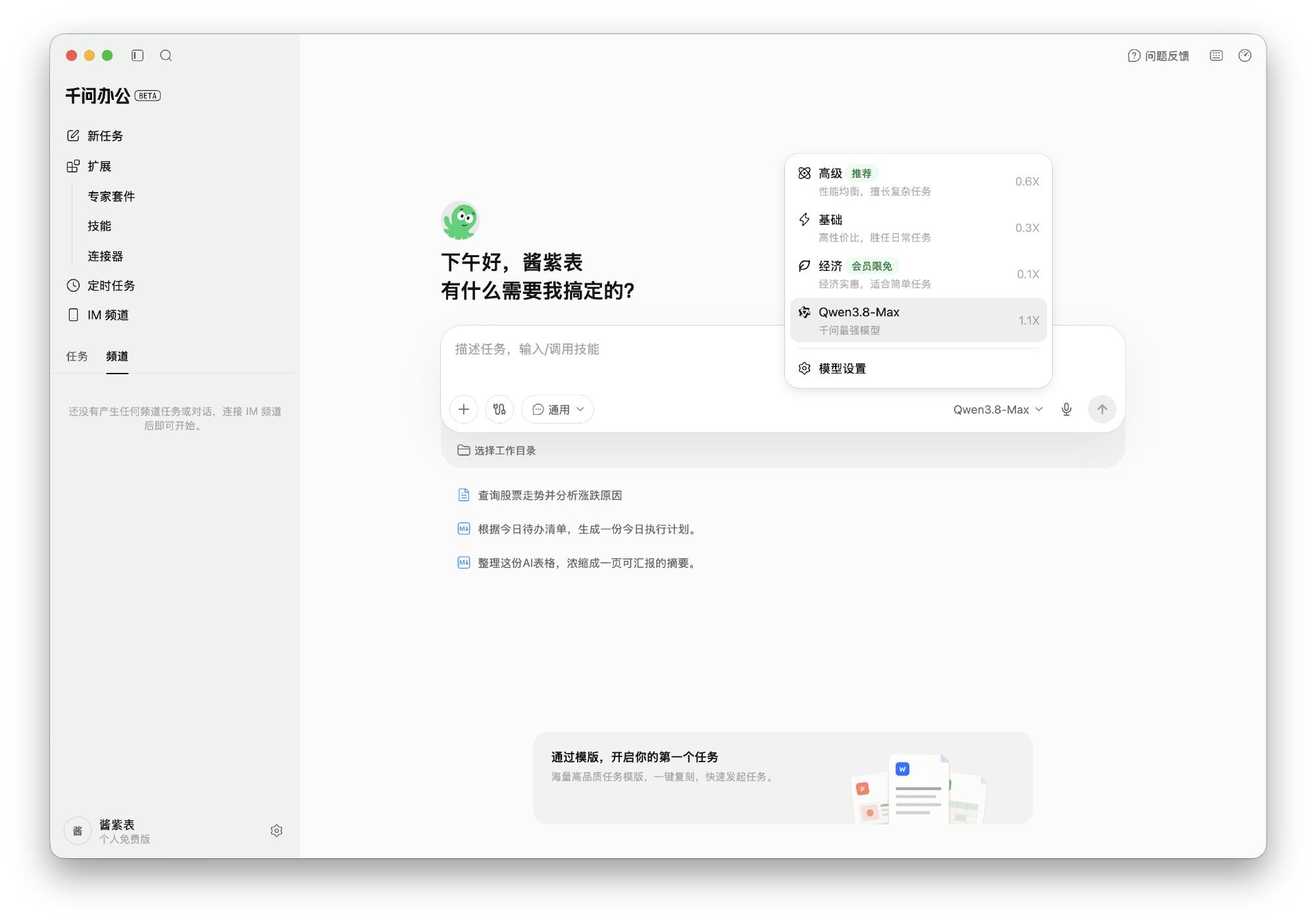Pick suggestion 根据今日待办清单 daily plan
This screenshot has height=924, width=1316.
click(x=588, y=529)
